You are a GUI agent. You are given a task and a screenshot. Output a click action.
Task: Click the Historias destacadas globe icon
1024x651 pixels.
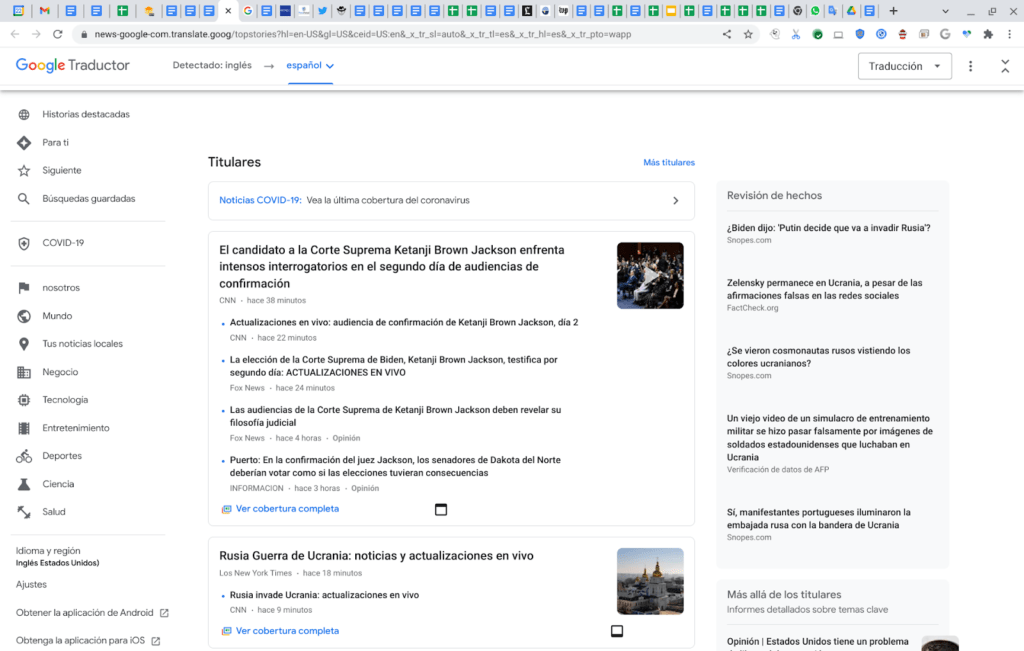pos(24,114)
